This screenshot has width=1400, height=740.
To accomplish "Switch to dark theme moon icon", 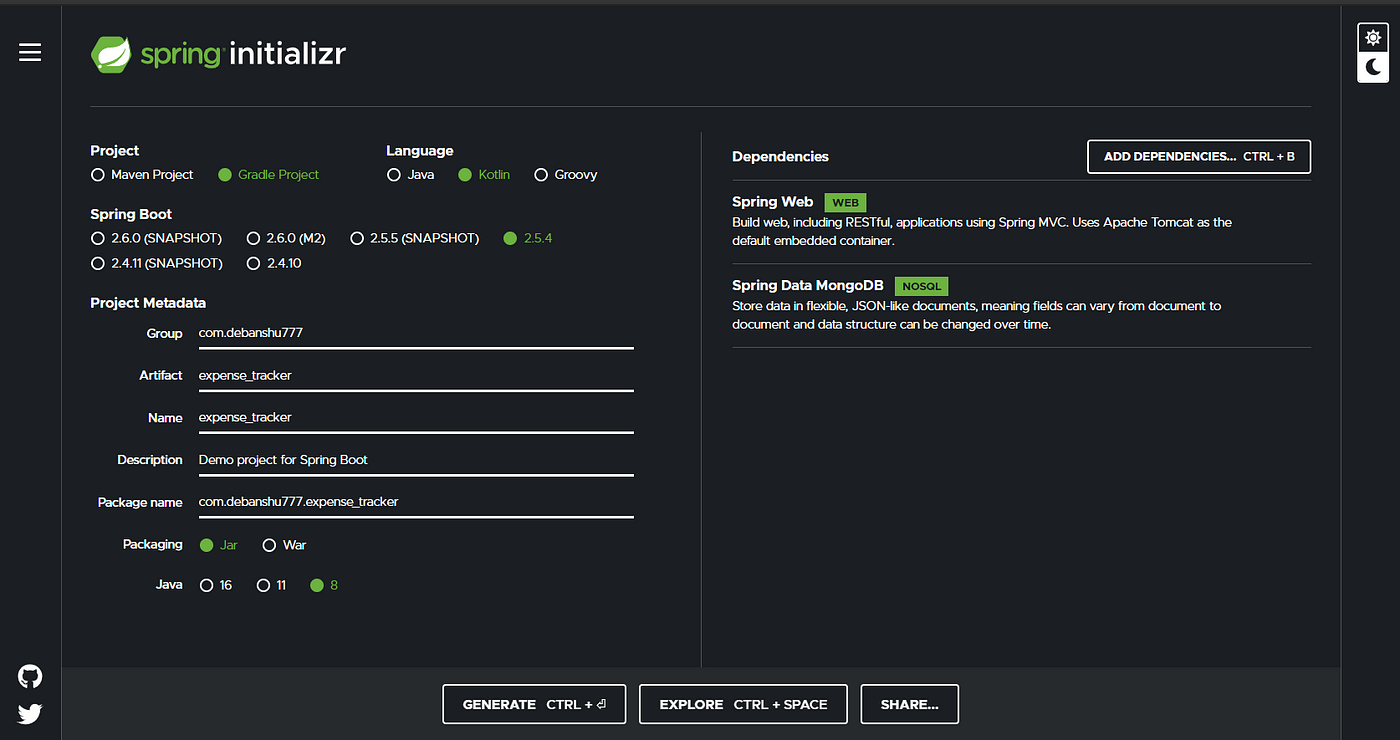I will [1373, 67].
